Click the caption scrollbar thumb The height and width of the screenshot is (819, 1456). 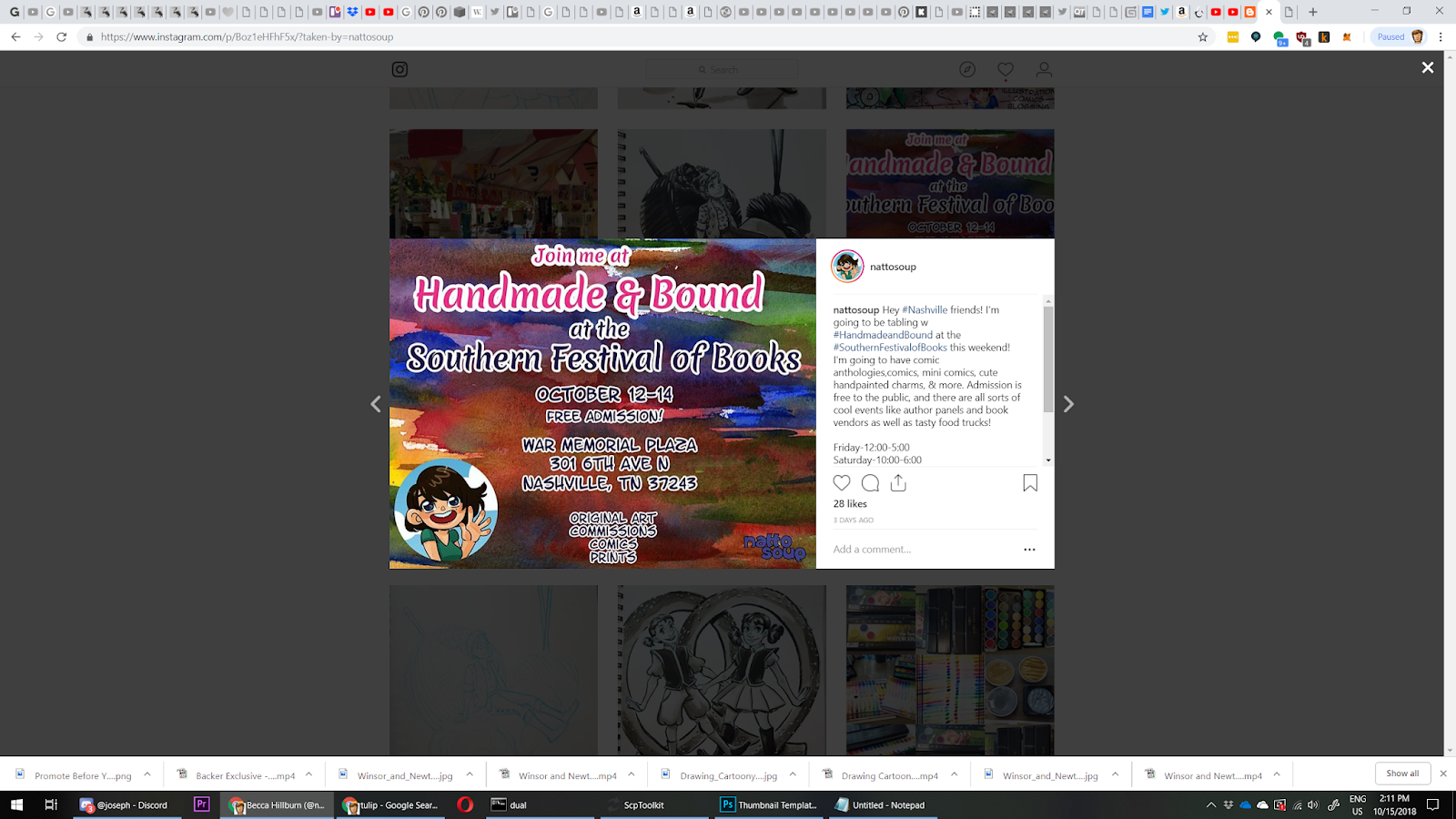pyautogui.click(x=1048, y=359)
